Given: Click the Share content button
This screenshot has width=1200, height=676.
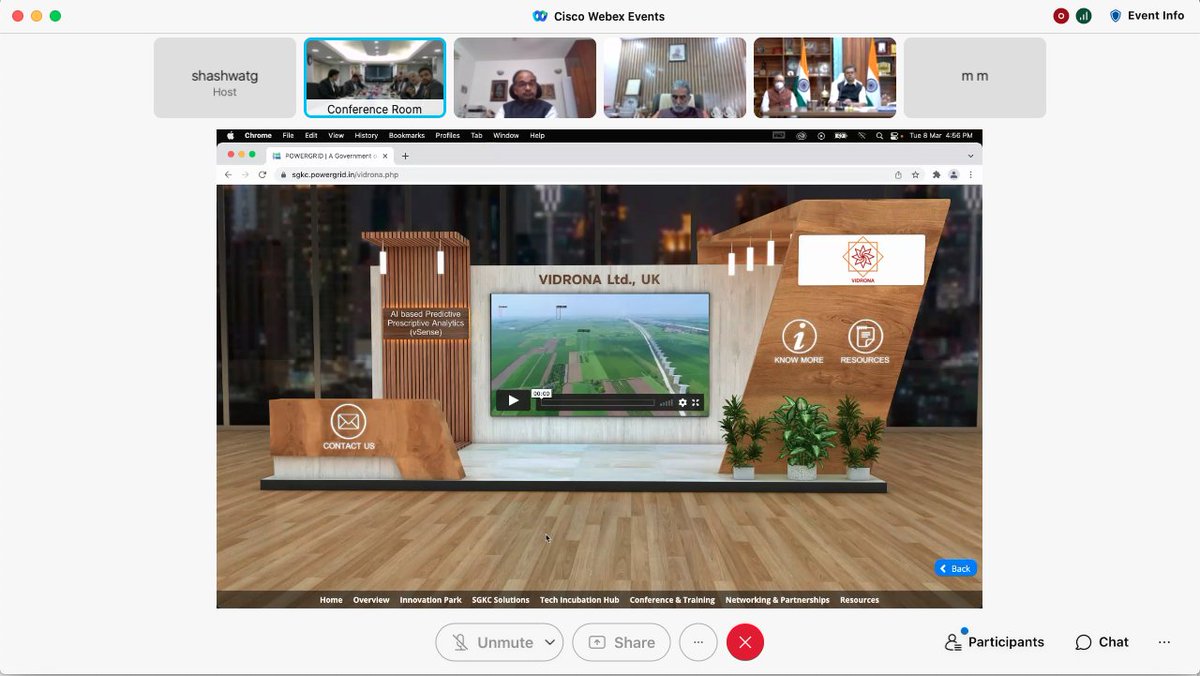Looking at the screenshot, I should click(621, 642).
